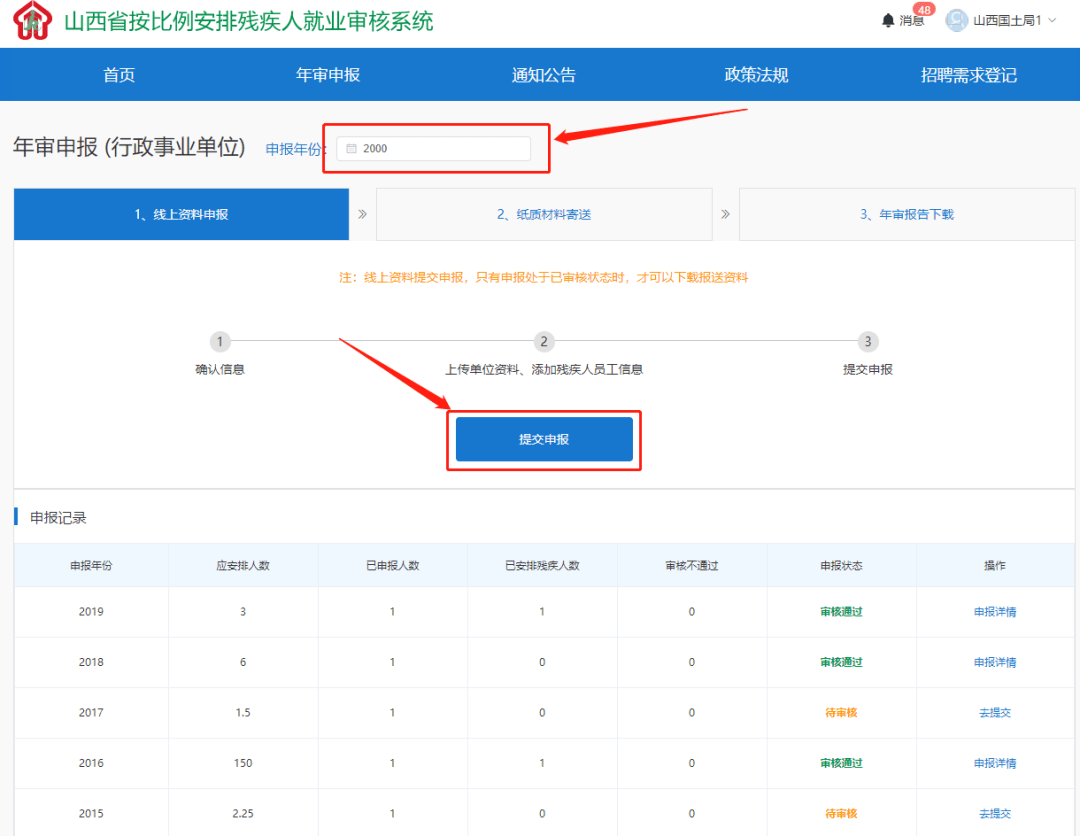
Task: Click step 2 circle for uploading materials
Action: coord(544,342)
